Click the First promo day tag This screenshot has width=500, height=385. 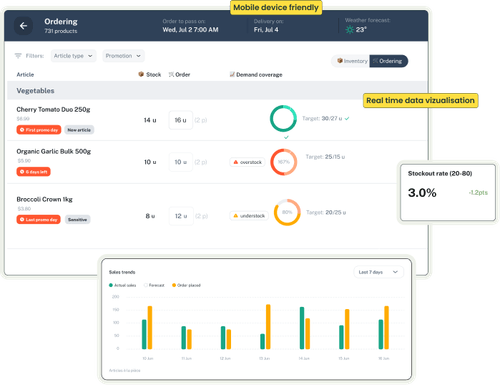[39, 130]
